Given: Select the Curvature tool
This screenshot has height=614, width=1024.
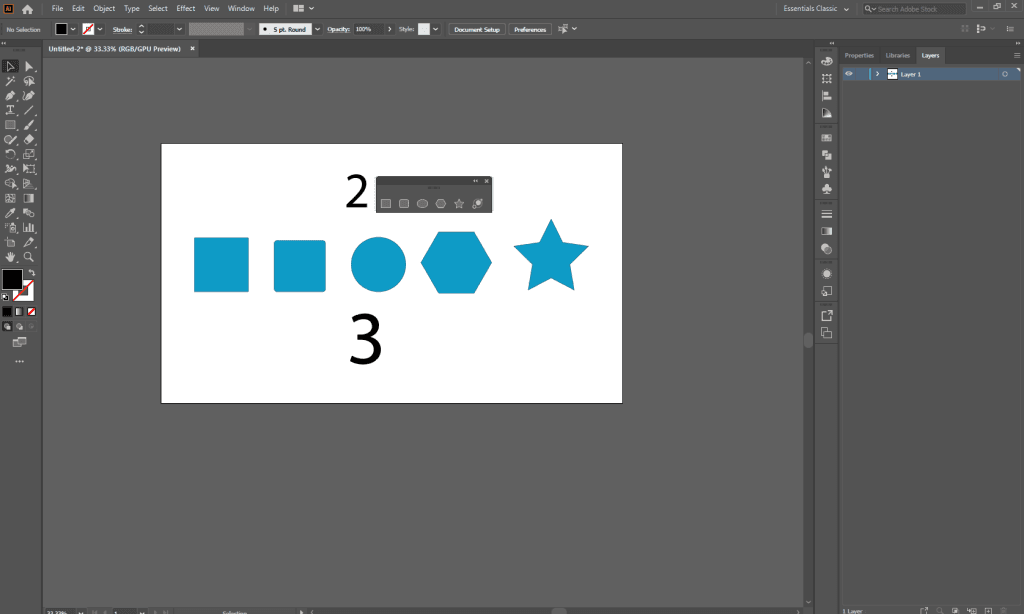Looking at the screenshot, I should [x=29, y=95].
